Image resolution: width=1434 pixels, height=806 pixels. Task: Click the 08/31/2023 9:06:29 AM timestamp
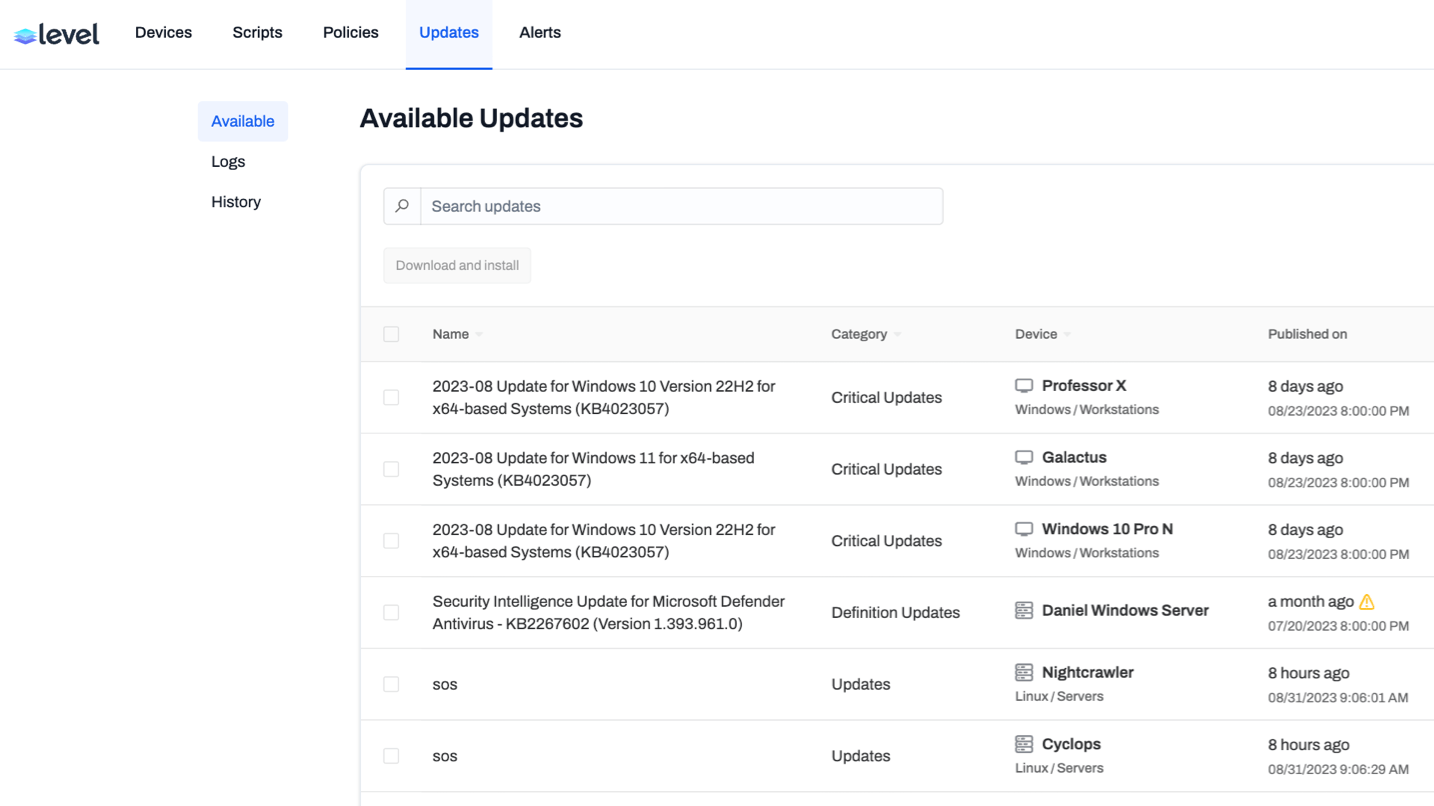(x=1338, y=769)
